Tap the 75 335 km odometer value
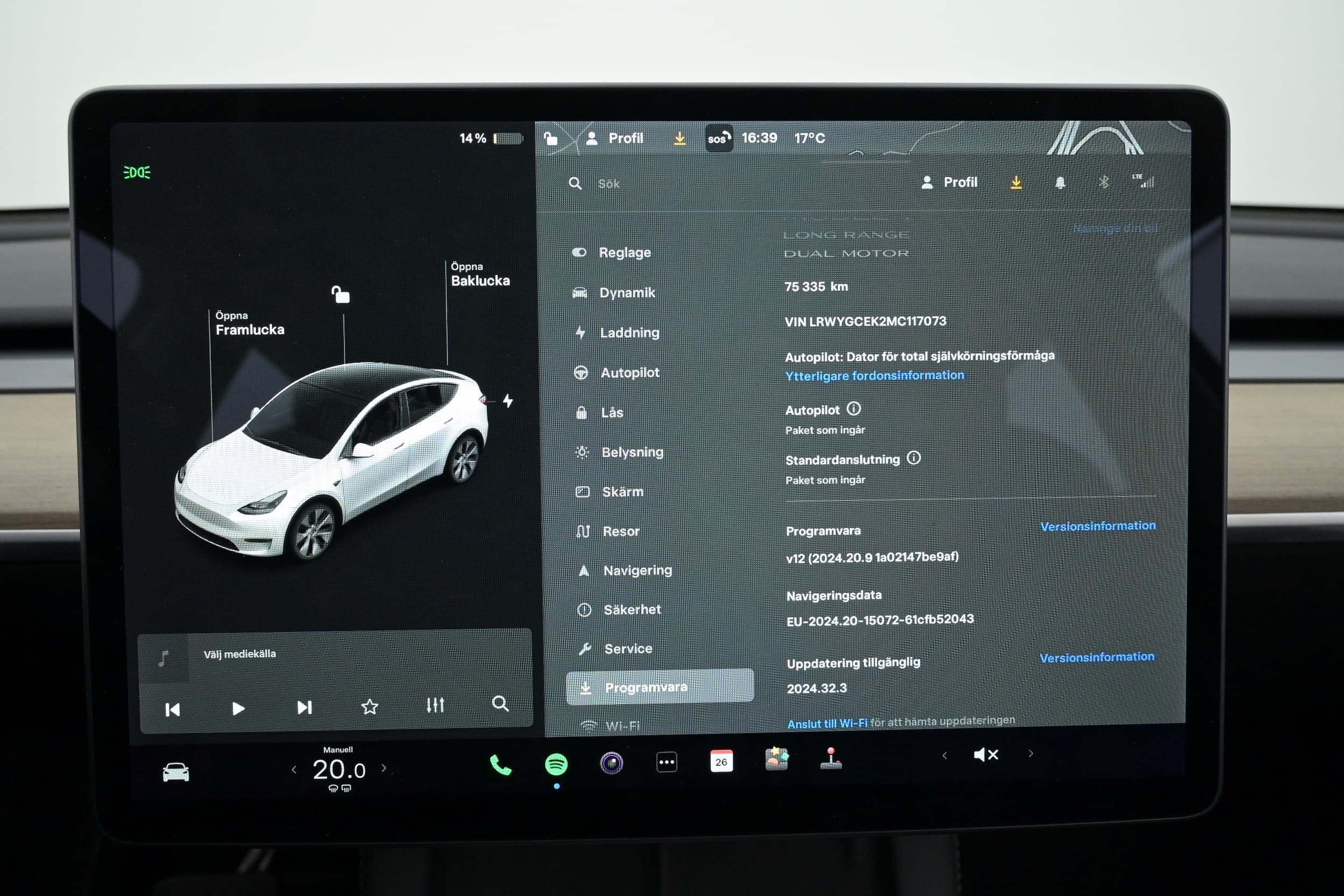Image resolution: width=1344 pixels, height=896 pixels. click(816, 286)
